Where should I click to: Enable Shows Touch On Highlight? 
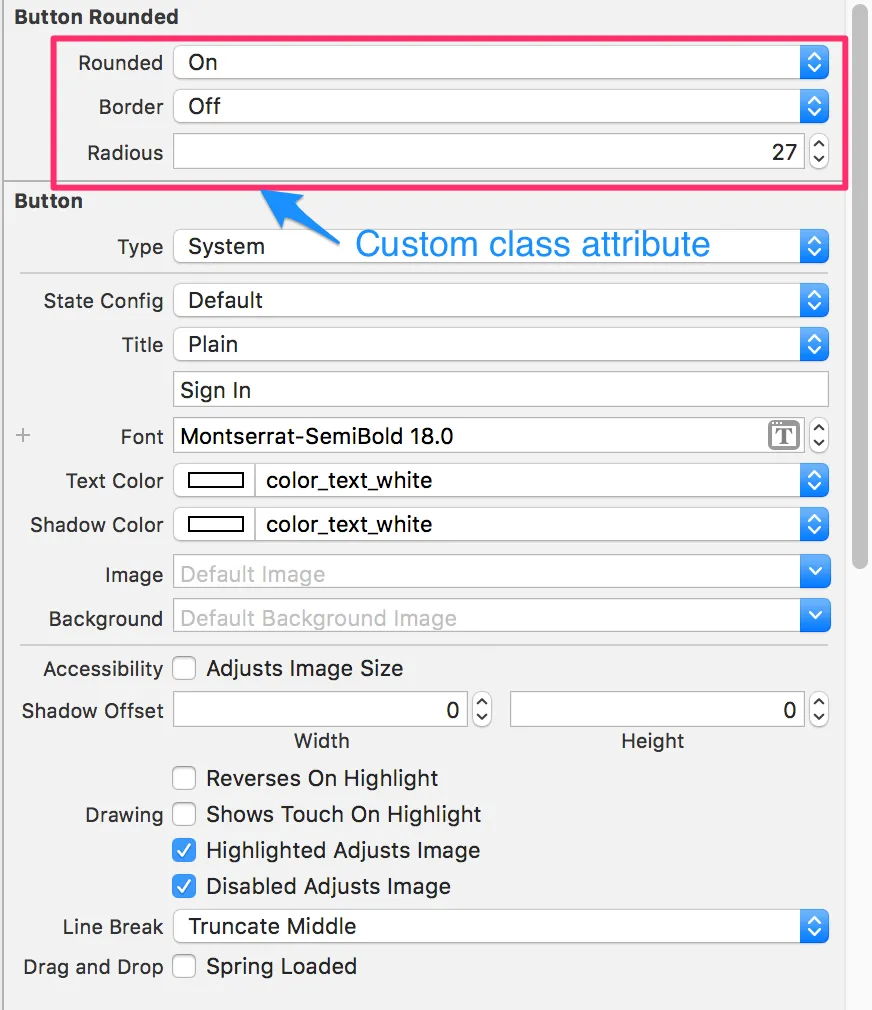pyautogui.click(x=184, y=814)
